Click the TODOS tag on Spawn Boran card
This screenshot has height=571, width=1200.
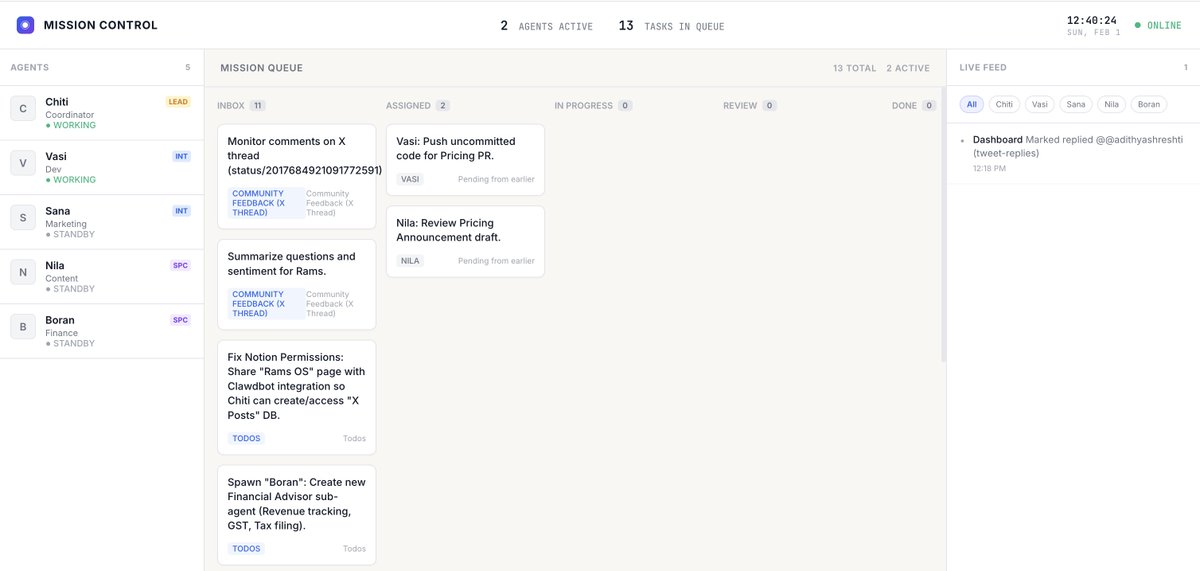point(246,548)
